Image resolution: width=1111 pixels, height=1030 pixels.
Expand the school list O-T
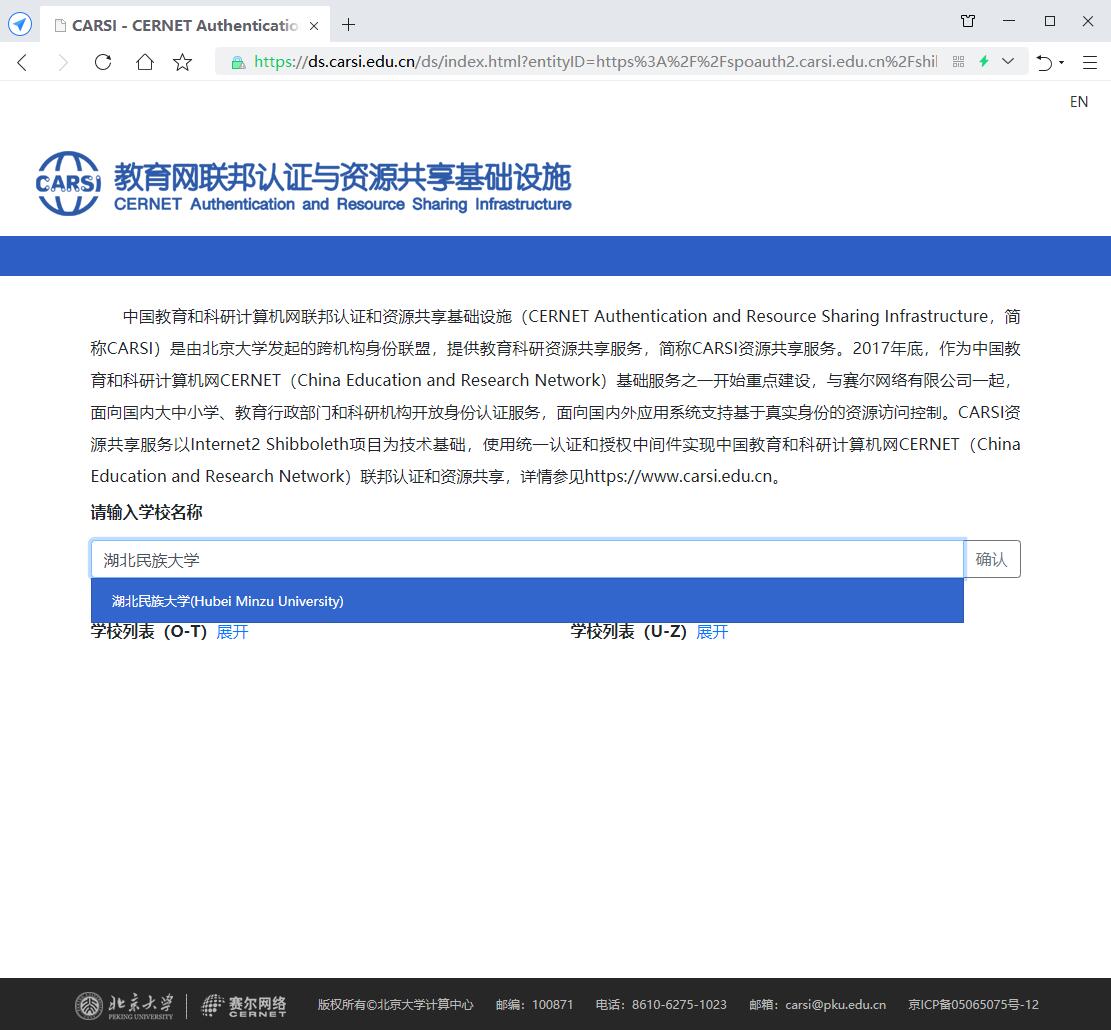coord(232,632)
